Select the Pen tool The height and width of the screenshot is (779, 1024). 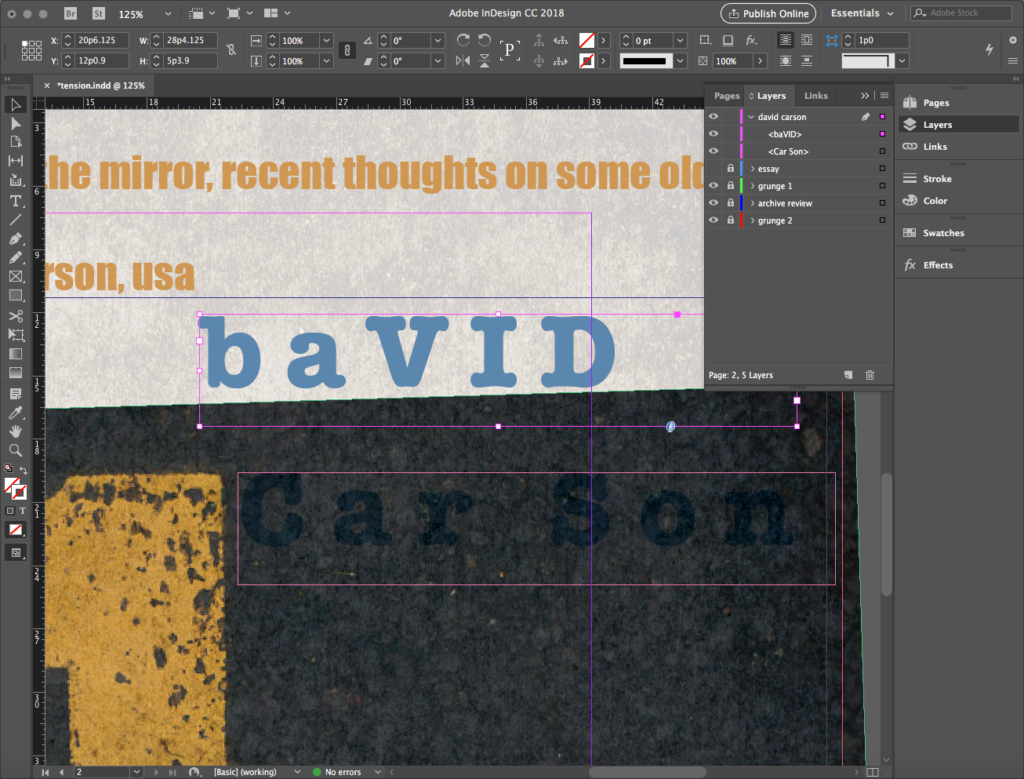pos(16,239)
